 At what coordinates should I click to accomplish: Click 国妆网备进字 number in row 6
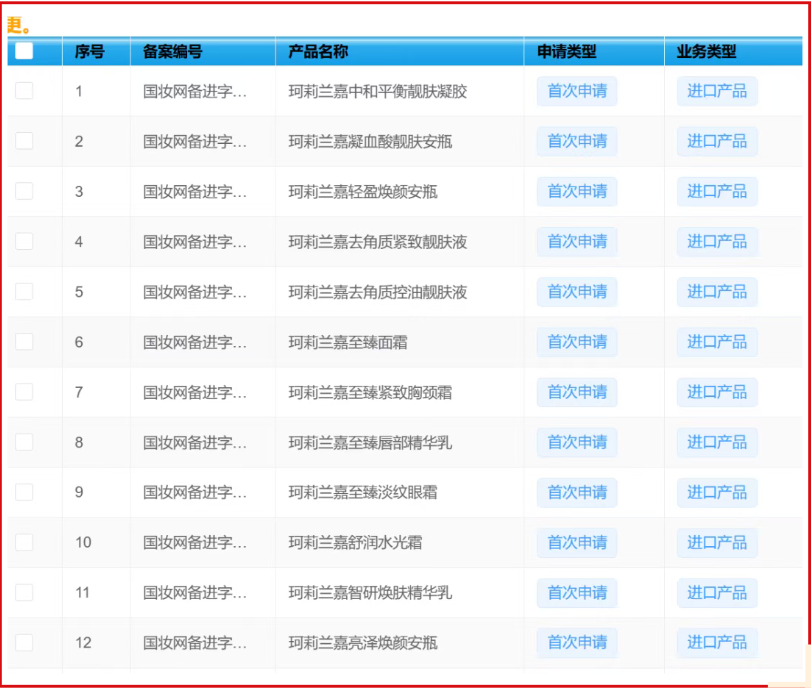tap(194, 342)
